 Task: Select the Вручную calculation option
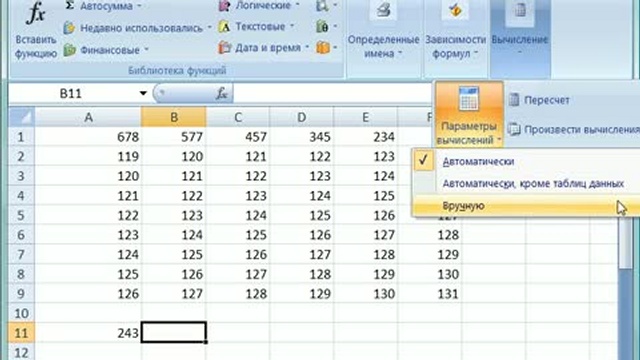pos(463,206)
